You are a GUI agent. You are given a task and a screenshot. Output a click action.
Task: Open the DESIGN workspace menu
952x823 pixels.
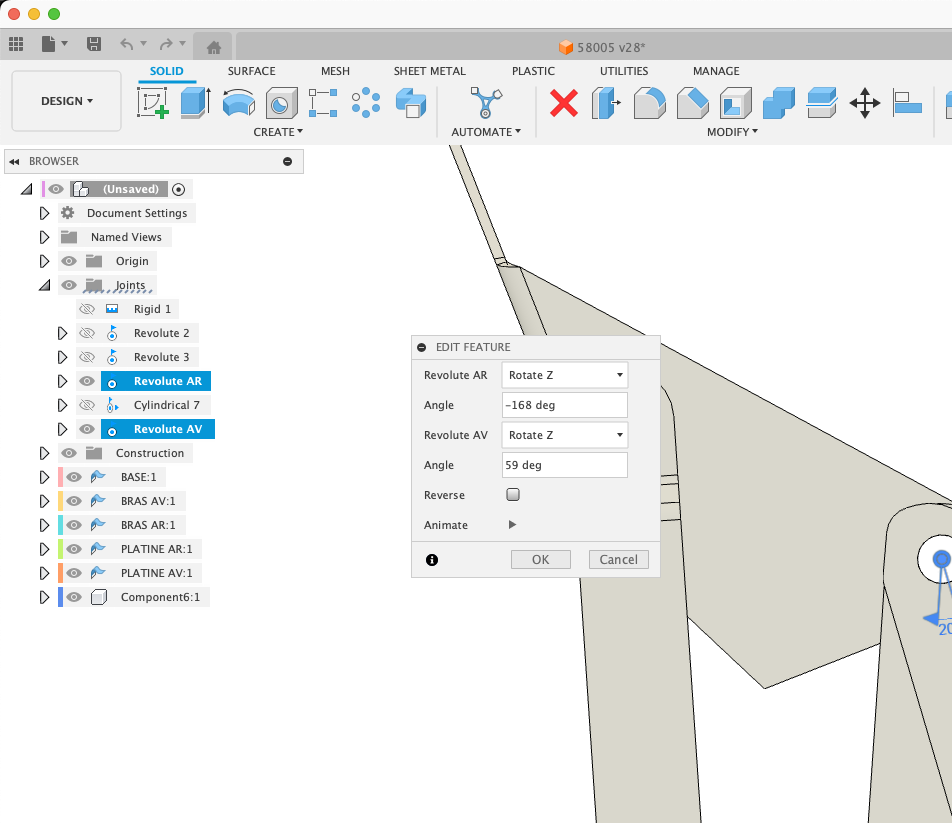pyautogui.click(x=66, y=101)
